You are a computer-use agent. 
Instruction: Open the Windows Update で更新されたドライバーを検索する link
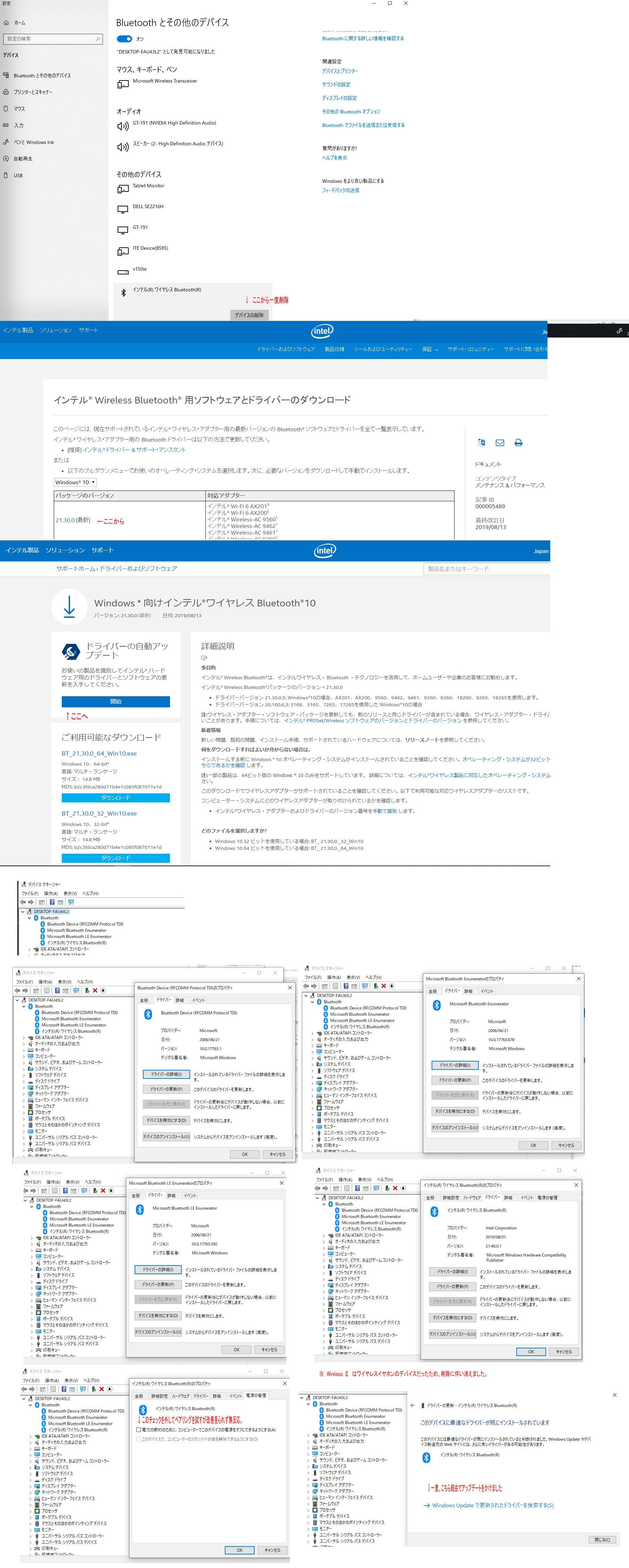click(493, 1505)
